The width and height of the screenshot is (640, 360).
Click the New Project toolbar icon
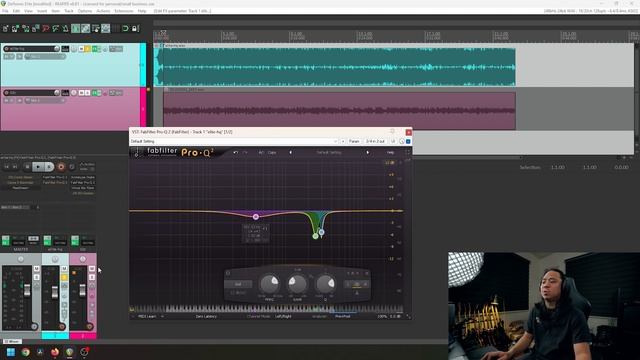tap(6, 29)
